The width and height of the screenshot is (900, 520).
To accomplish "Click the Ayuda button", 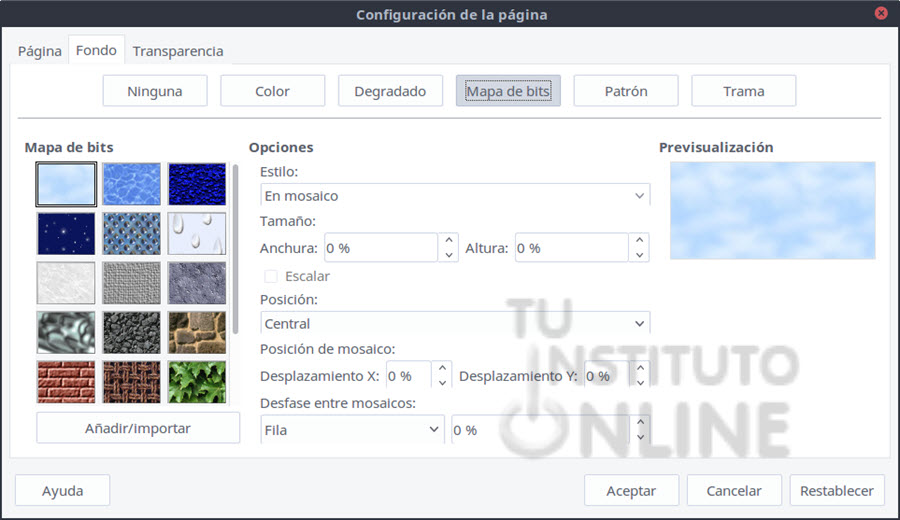I will click(x=63, y=491).
